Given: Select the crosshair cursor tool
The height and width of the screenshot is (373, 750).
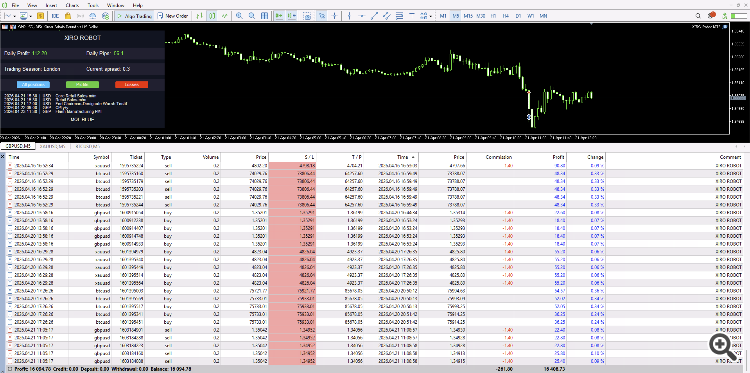Looking at the screenshot, I should pos(334,16).
